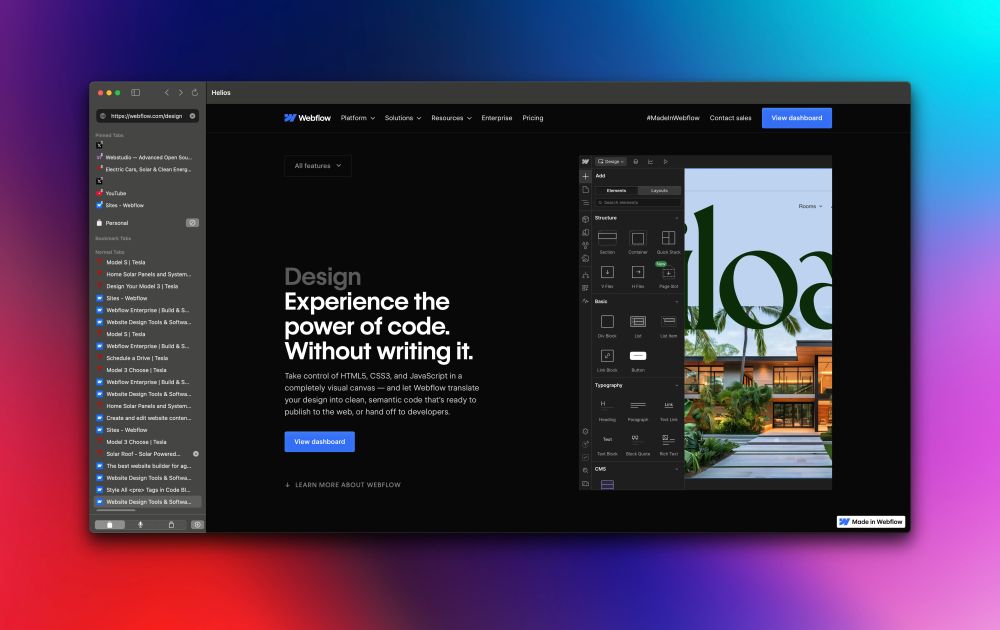
Task: Reload the page with the refresh icon
Action: click(195, 92)
